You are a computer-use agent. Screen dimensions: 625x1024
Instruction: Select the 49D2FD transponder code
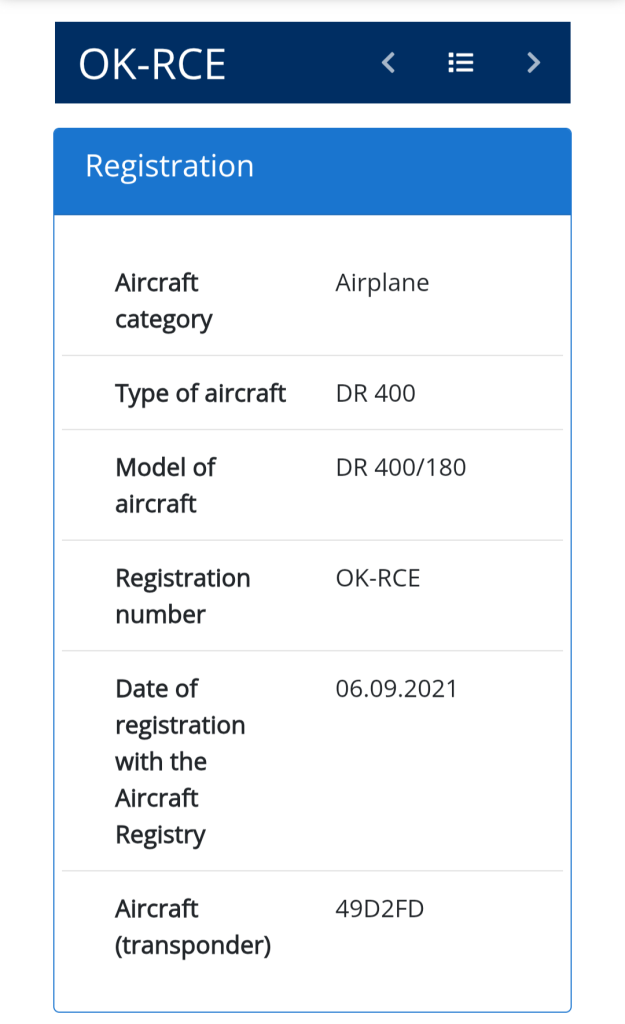[x=379, y=908]
